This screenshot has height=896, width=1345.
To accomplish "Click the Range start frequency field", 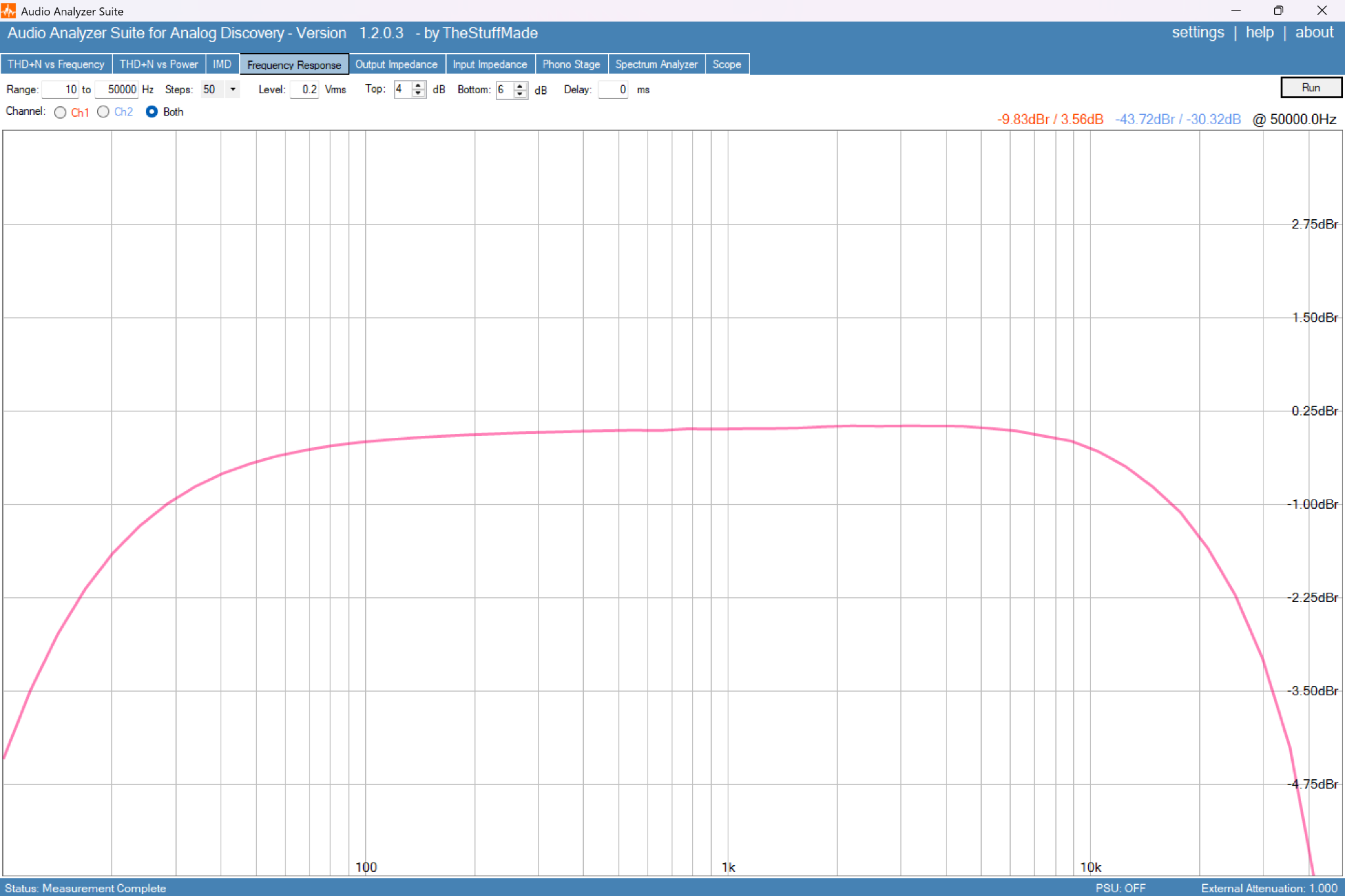I will pyautogui.click(x=60, y=89).
